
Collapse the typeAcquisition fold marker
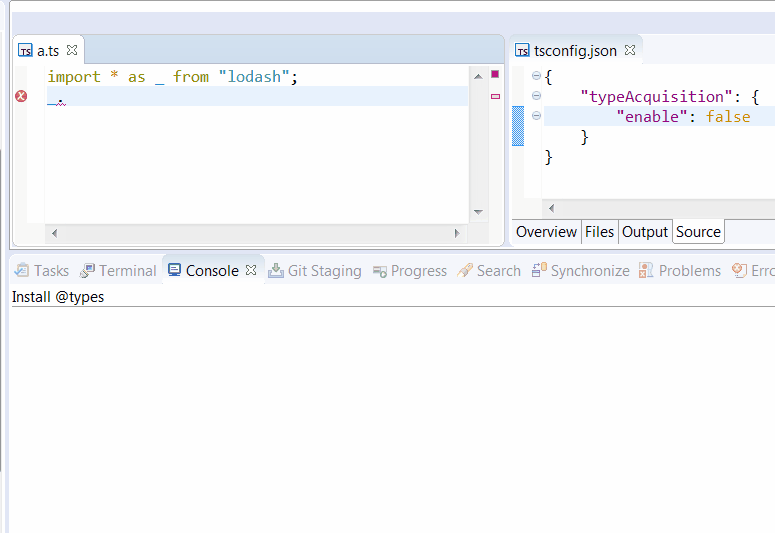coord(537,96)
